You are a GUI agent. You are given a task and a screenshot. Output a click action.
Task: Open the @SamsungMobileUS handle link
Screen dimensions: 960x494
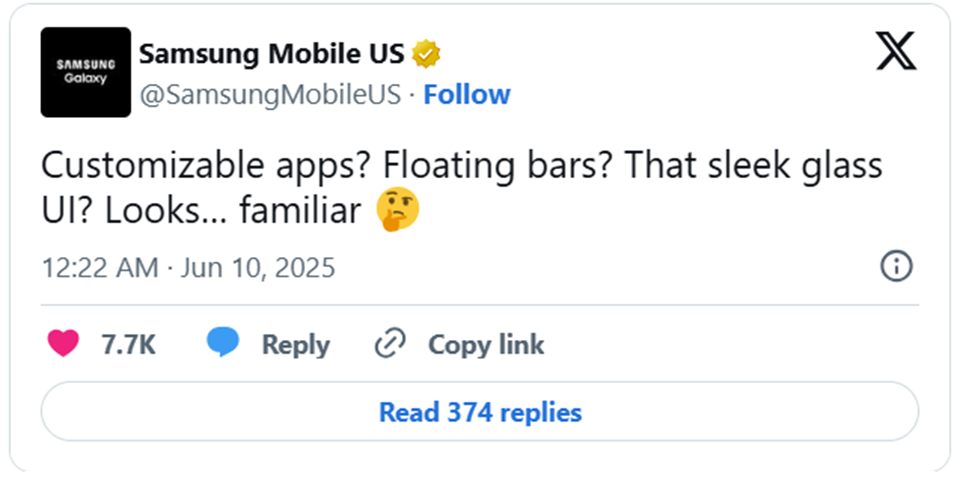[x=270, y=95]
